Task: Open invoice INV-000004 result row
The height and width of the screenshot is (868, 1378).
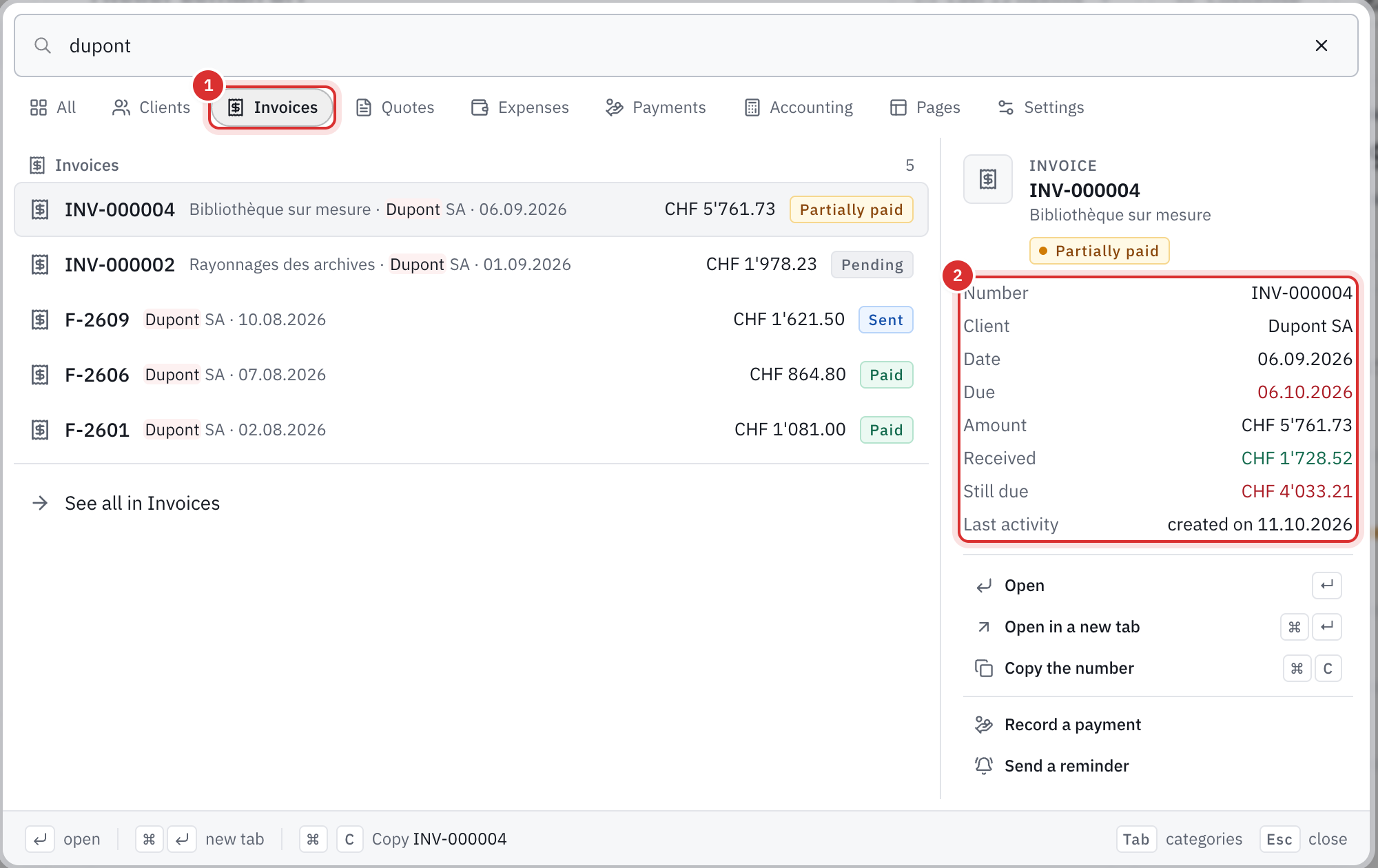Action: 471,209
